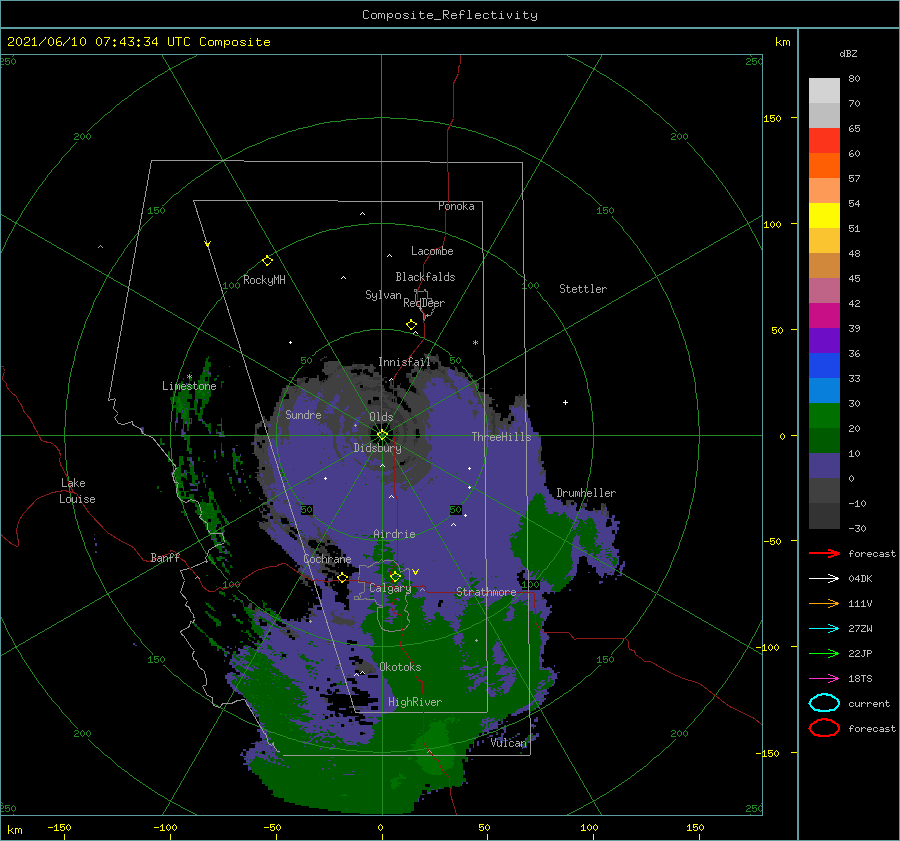
Task: Click the cyan 27ZW arrow legend icon
Action: [824, 629]
